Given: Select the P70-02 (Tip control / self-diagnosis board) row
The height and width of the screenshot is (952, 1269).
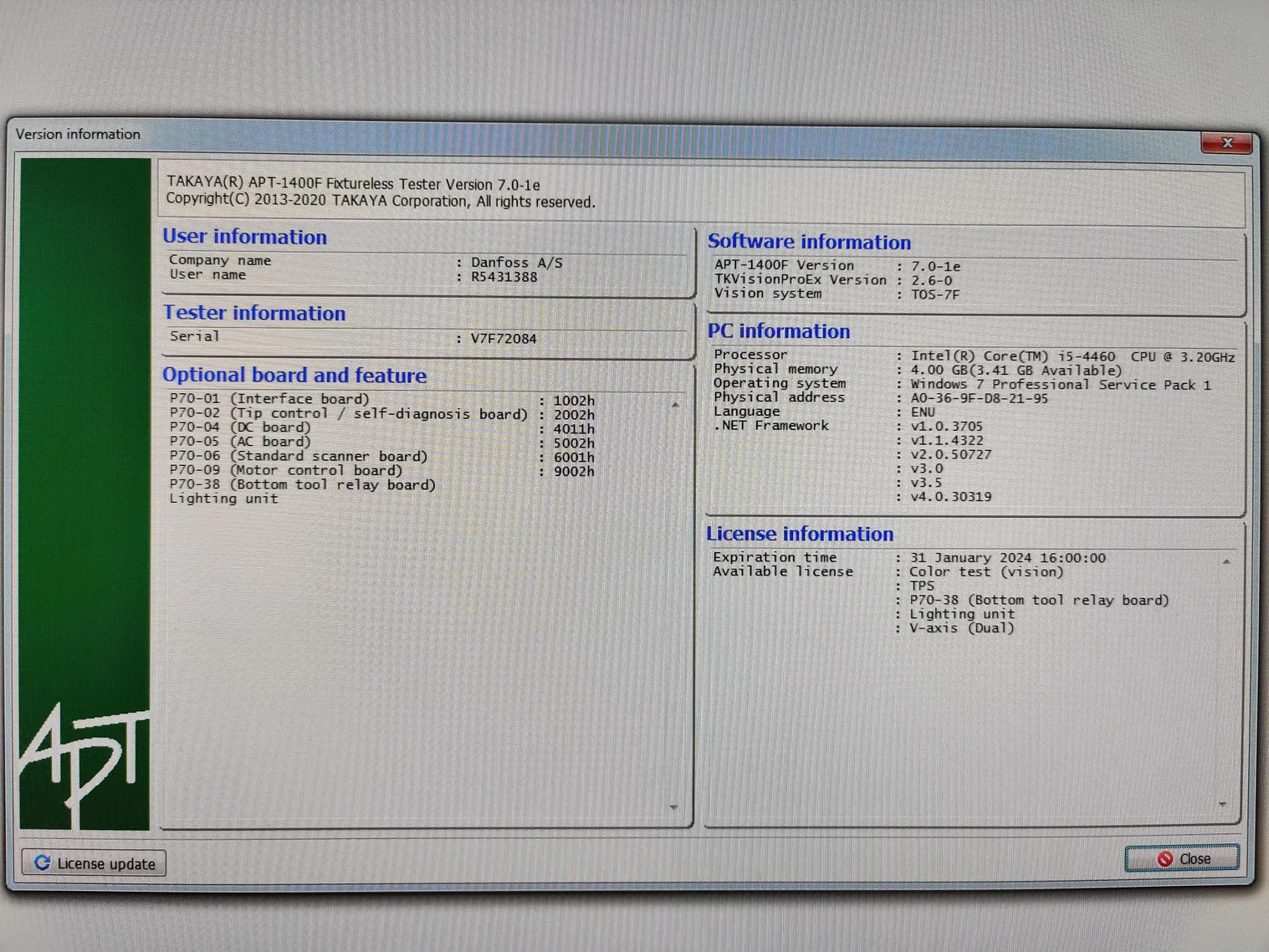Looking at the screenshot, I should (382, 414).
